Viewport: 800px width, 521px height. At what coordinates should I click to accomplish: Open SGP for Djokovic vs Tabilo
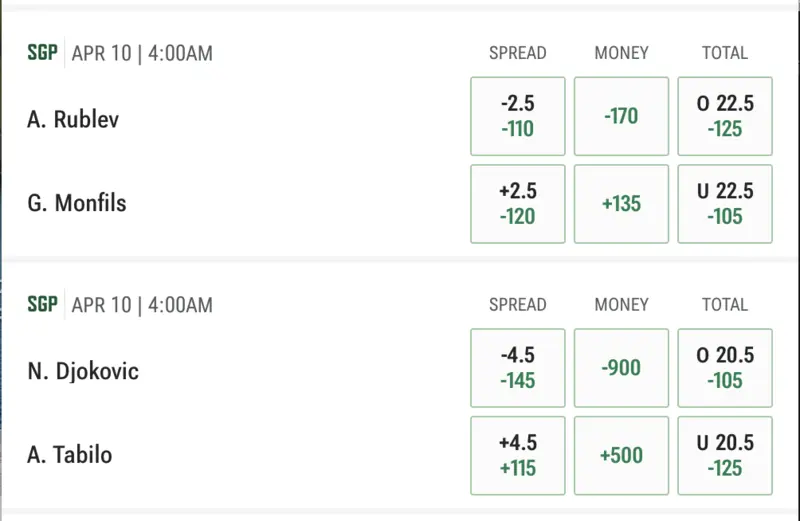(42, 304)
